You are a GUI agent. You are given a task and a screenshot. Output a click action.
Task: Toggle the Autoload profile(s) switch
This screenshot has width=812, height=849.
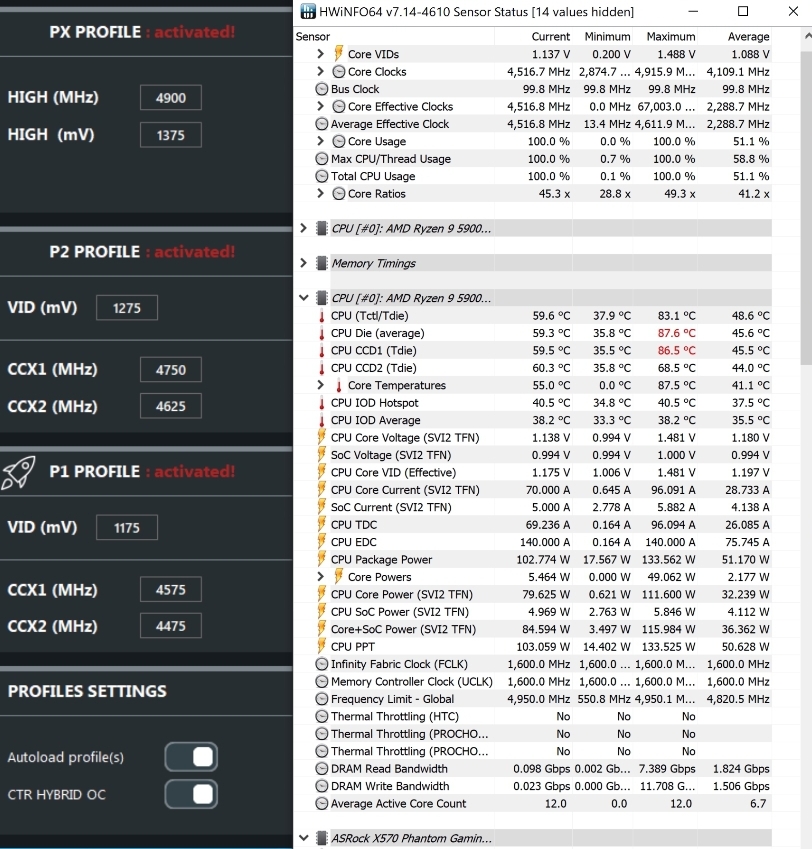[x=191, y=757]
